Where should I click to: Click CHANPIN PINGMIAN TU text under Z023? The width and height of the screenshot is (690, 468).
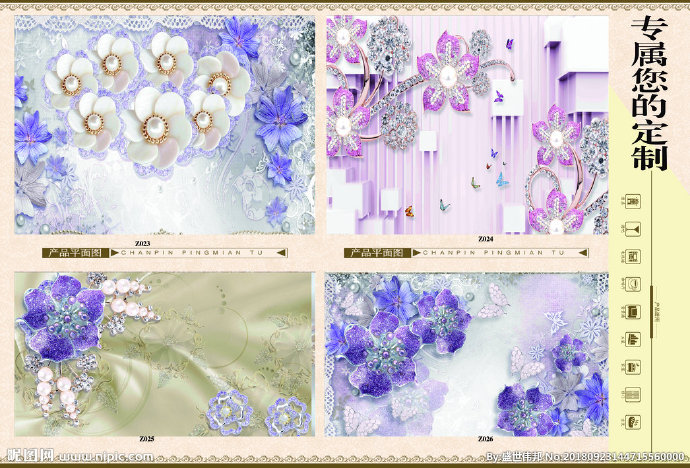click(192, 253)
